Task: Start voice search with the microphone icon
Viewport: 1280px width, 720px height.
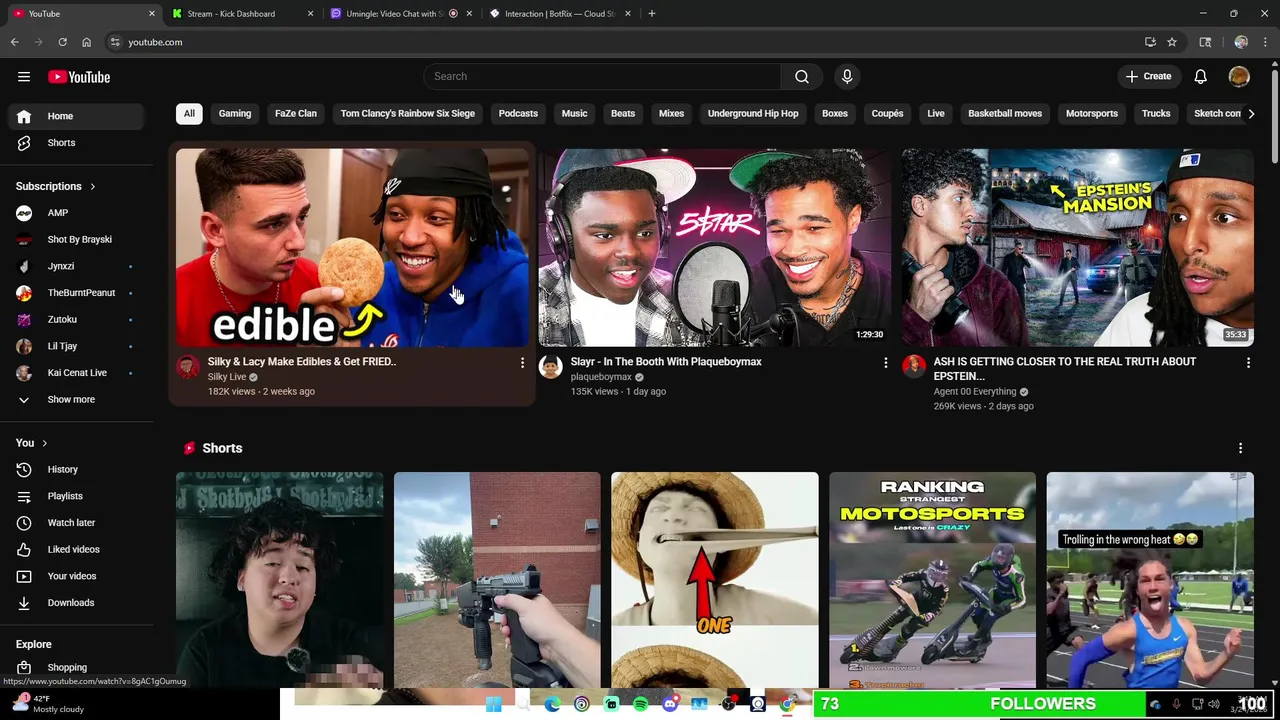Action: pos(847,77)
